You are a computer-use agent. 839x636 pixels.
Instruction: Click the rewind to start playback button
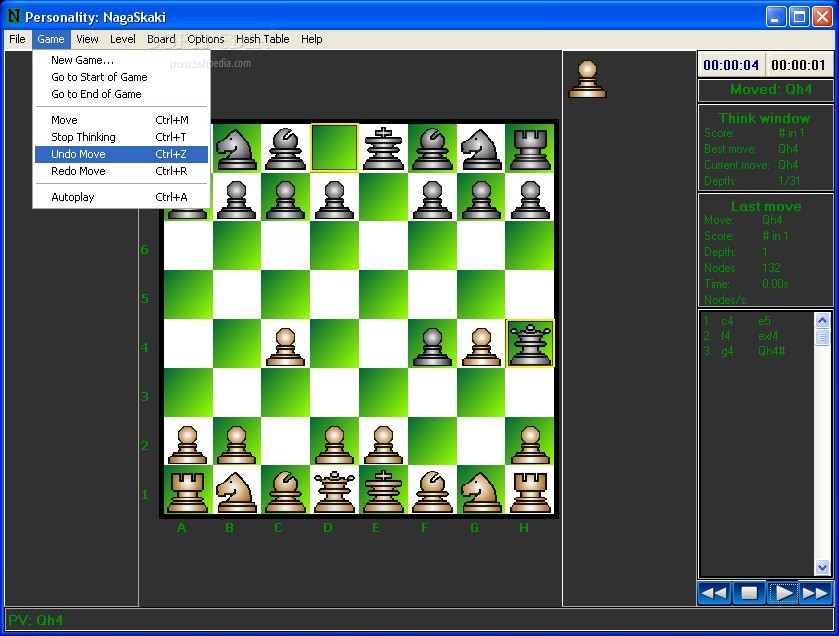[x=714, y=593]
